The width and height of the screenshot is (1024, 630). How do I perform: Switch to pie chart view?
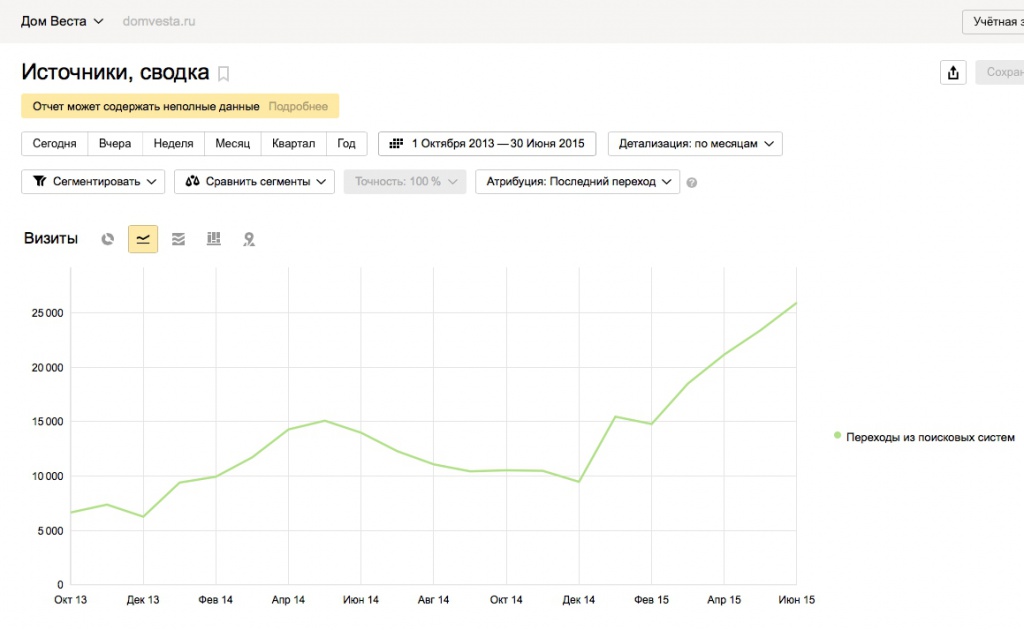[108, 239]
